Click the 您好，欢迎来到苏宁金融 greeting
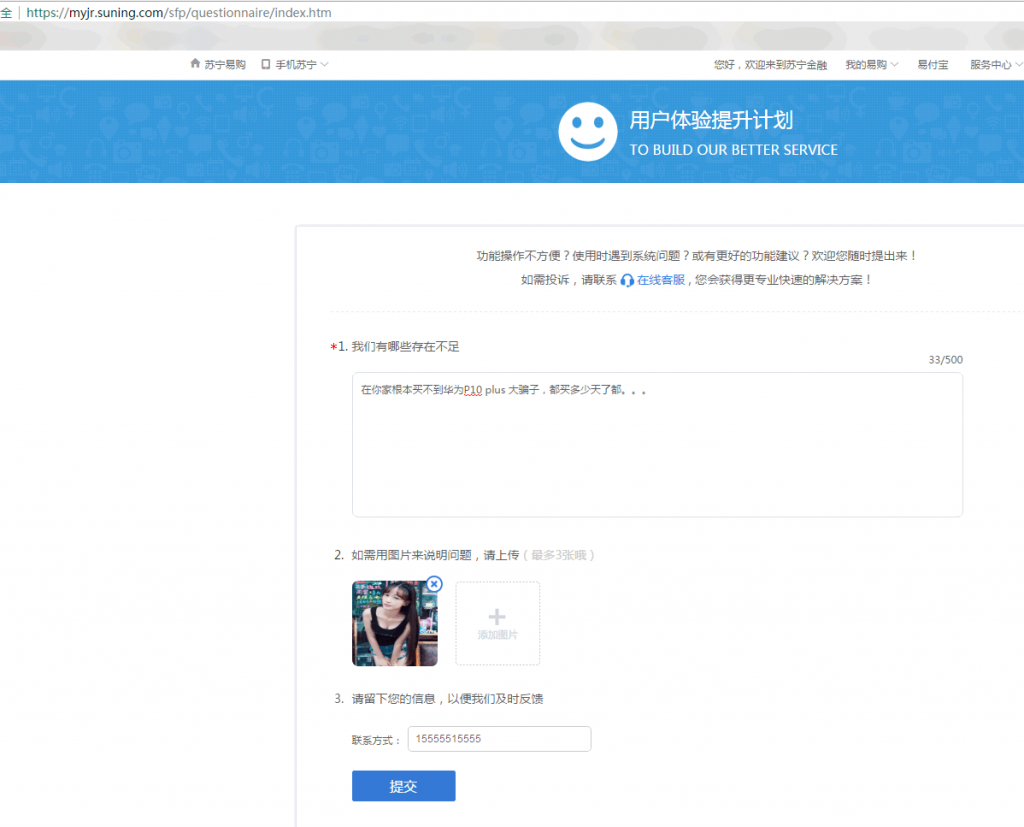Viewport: 1024px width, 827px height. pos(771,65)
